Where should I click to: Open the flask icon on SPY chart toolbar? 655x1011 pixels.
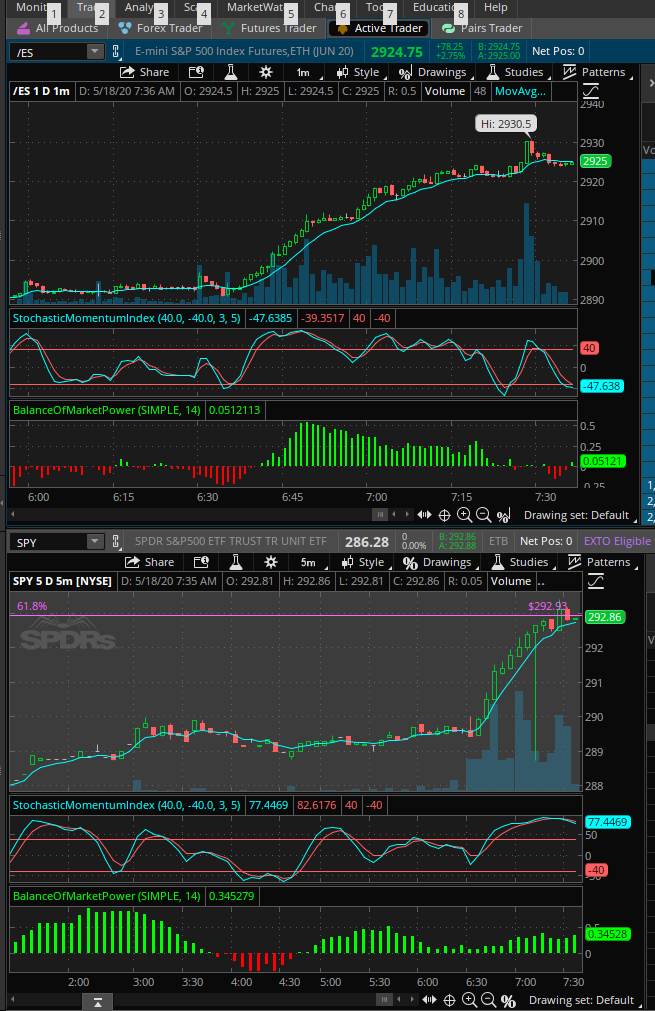tap(235, 562)
